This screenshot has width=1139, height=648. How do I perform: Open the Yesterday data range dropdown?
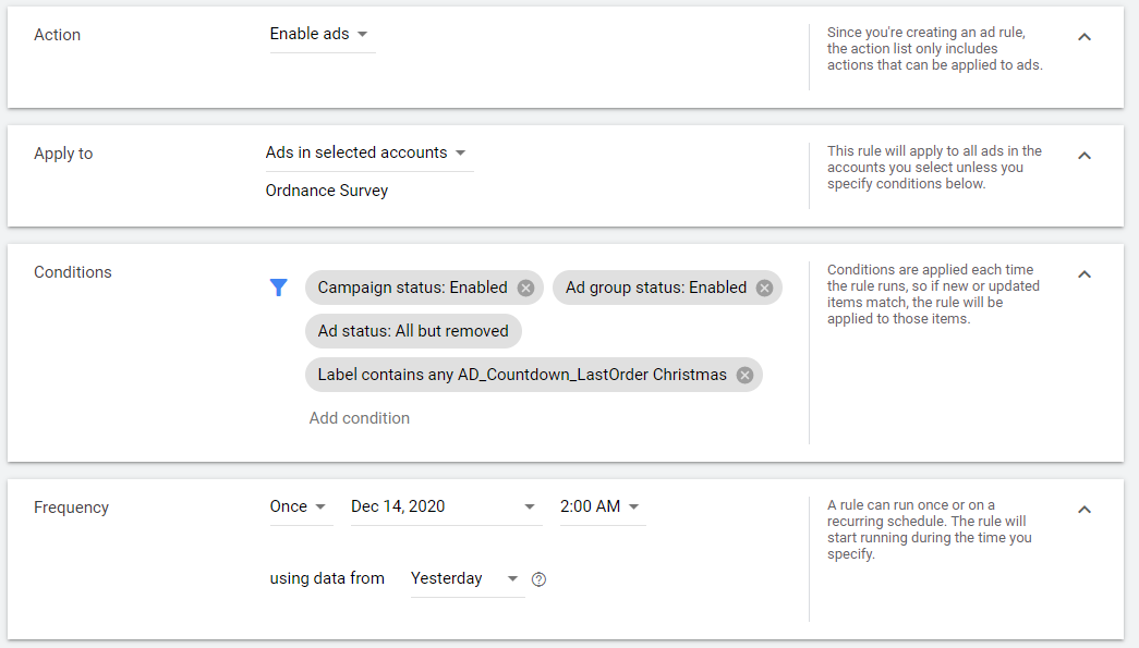466,578
